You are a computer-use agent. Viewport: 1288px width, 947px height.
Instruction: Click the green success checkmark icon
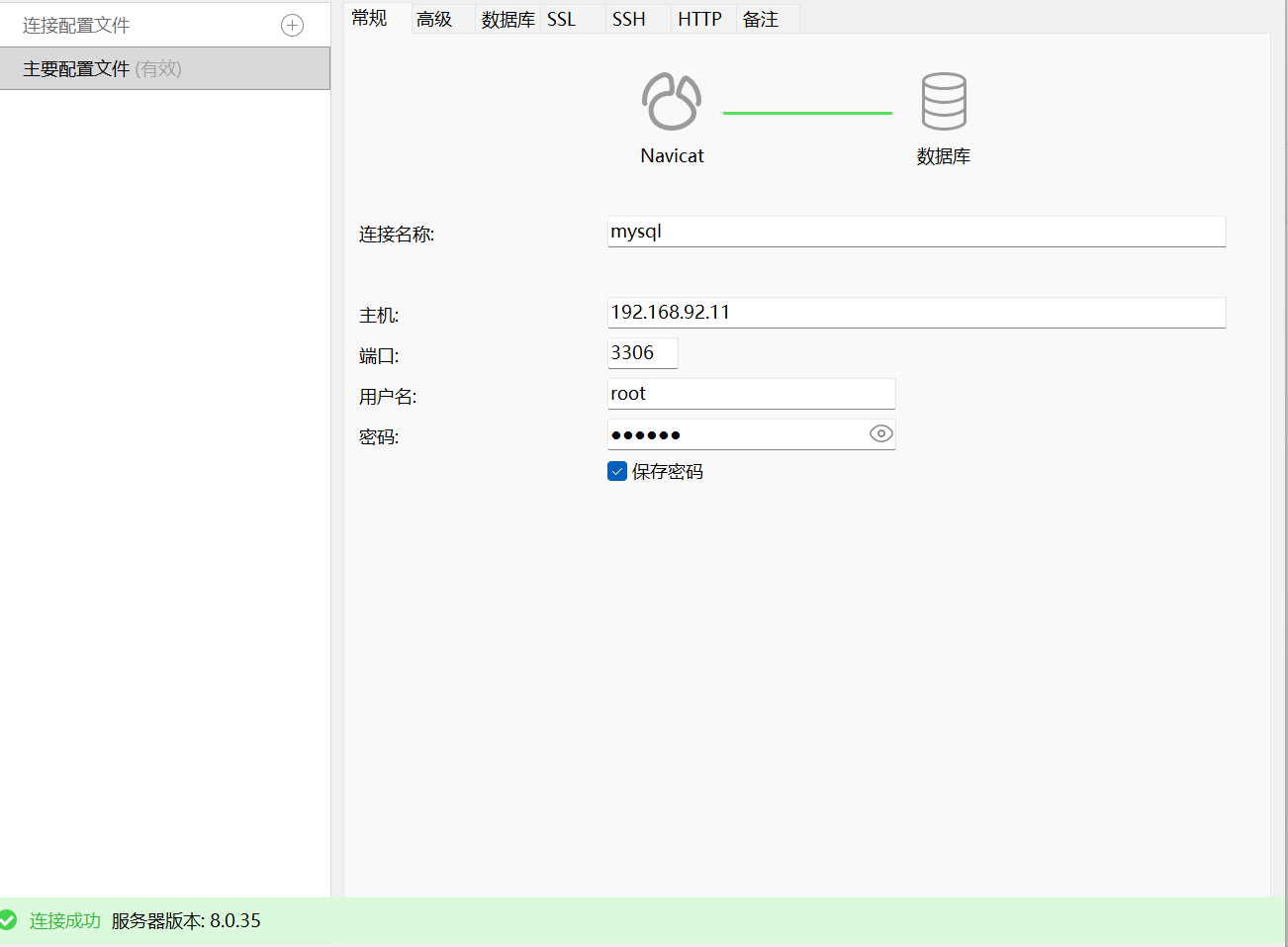click(8, 920)
